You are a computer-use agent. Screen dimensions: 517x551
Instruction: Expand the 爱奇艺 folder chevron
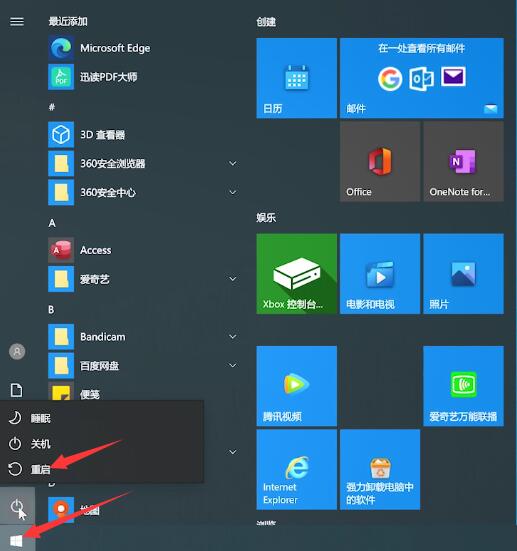coord(232,279)
